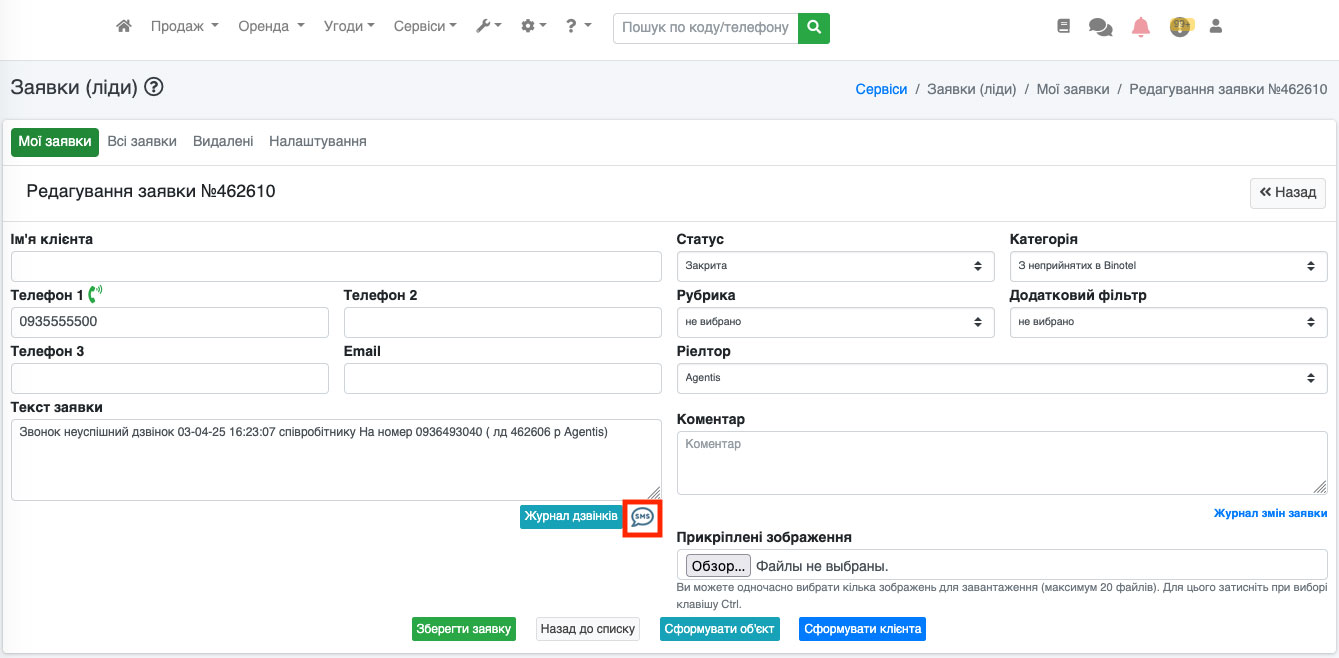Open the wrench tools menu
The image size is (1339, 658).
click(488, 27)
